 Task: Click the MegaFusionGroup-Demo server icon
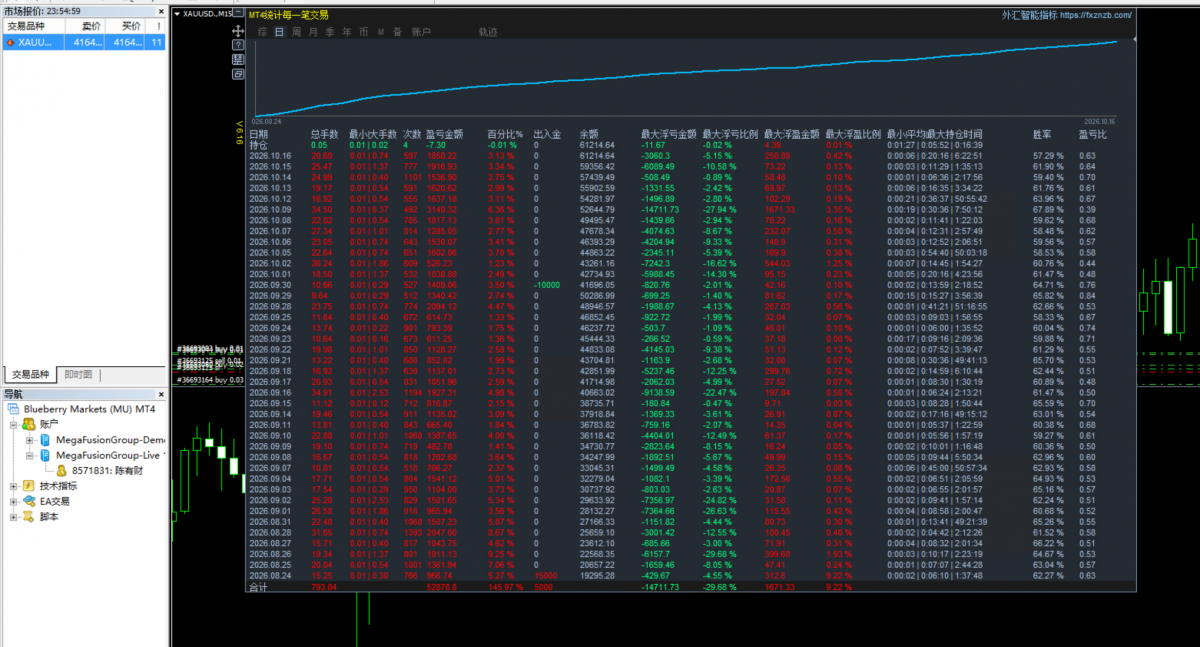coord(45,440)
